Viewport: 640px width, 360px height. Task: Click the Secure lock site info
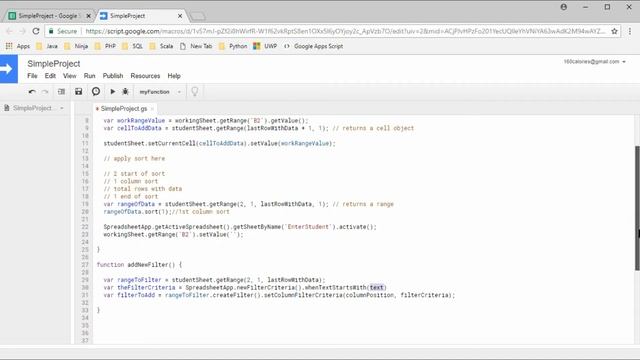(x=62, y=31)
